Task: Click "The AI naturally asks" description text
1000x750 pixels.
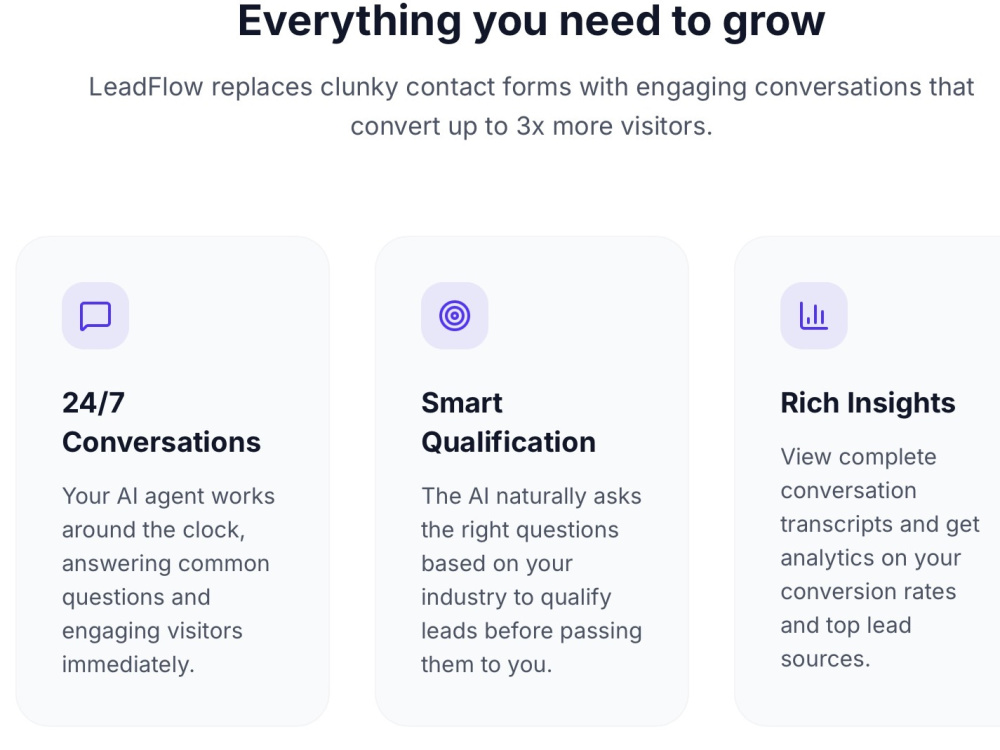Action: coord(531,496)
